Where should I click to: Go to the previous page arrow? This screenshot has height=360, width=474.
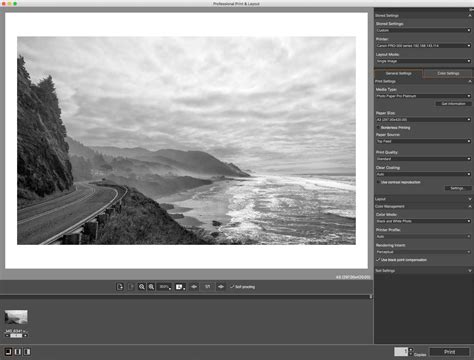tap(194, 287)
